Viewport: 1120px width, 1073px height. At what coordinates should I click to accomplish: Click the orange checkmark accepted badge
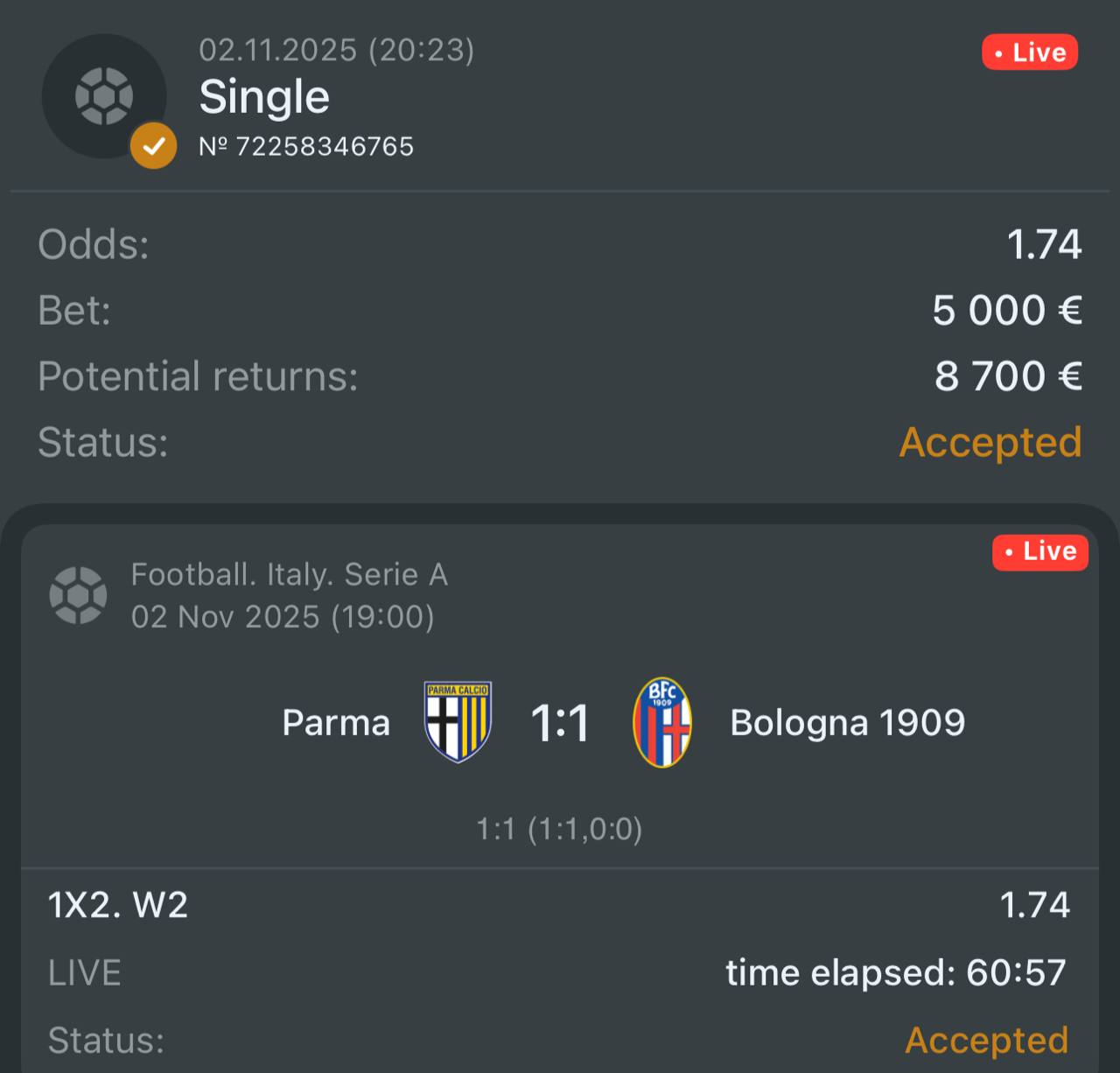coord(154,146)
